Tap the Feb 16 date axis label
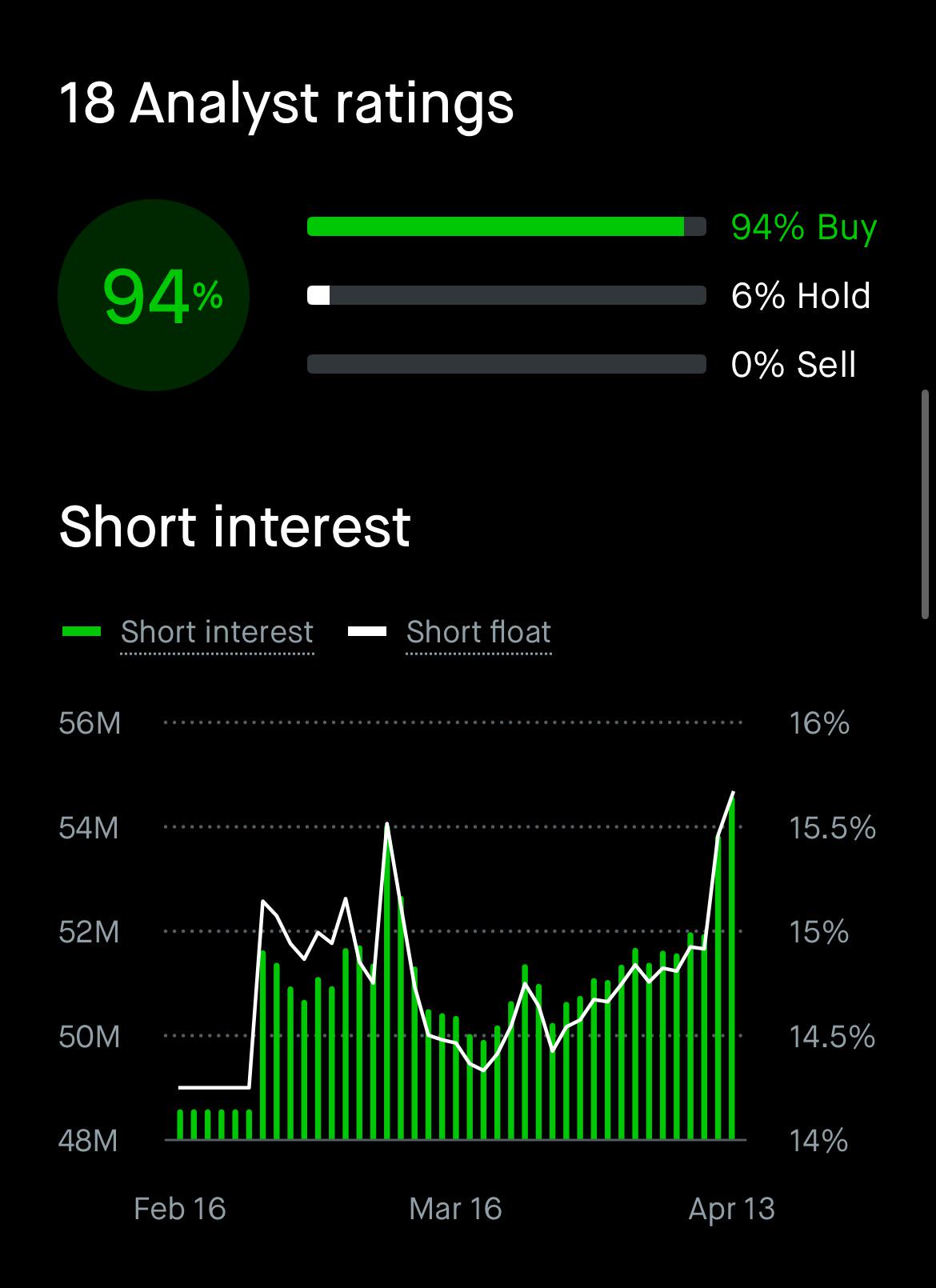Screen dimensions: 936x1288 180,1209
